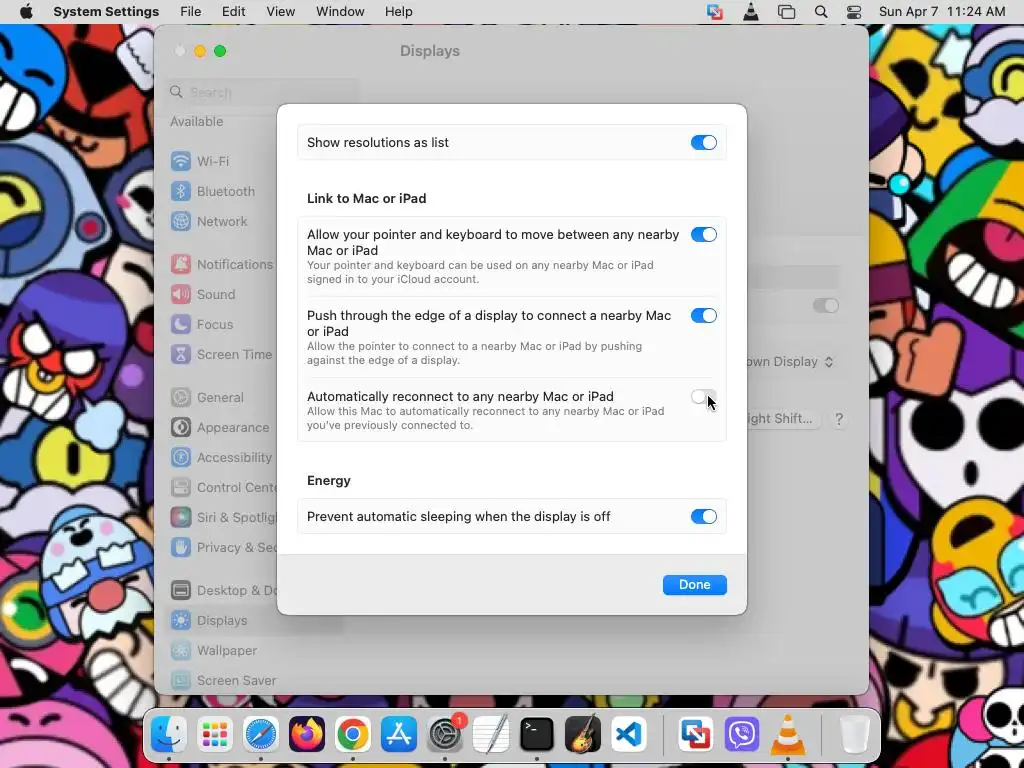
Task: Open Finder from the Dock
Action: (169, 735)
